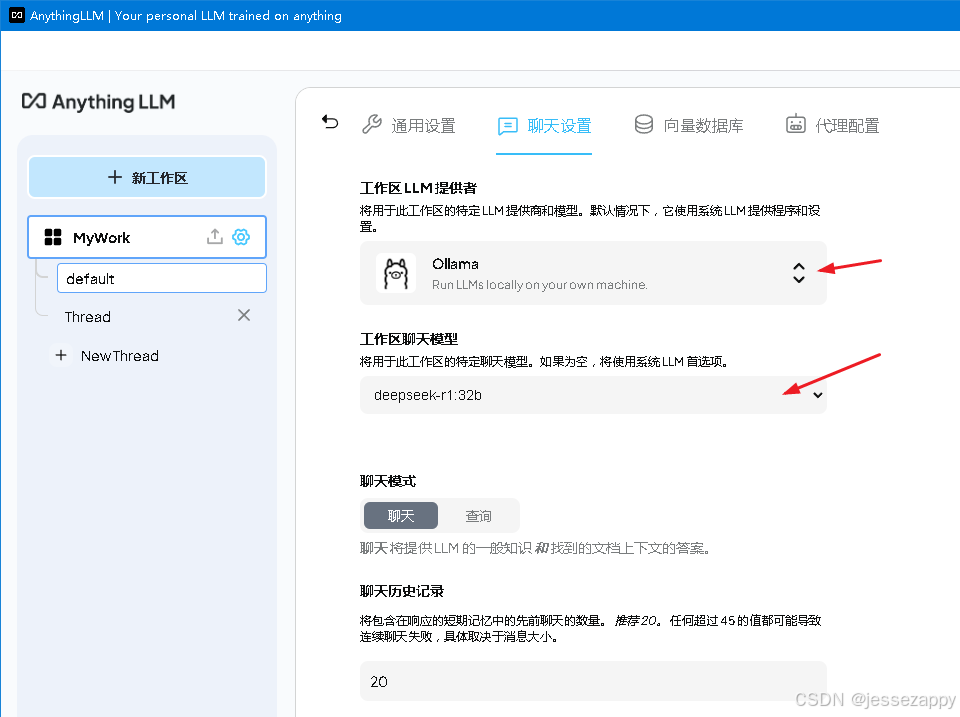Click the plus icon beside NewThread
This screenshot has width=960, height=717.
click(x=61, y=355)
